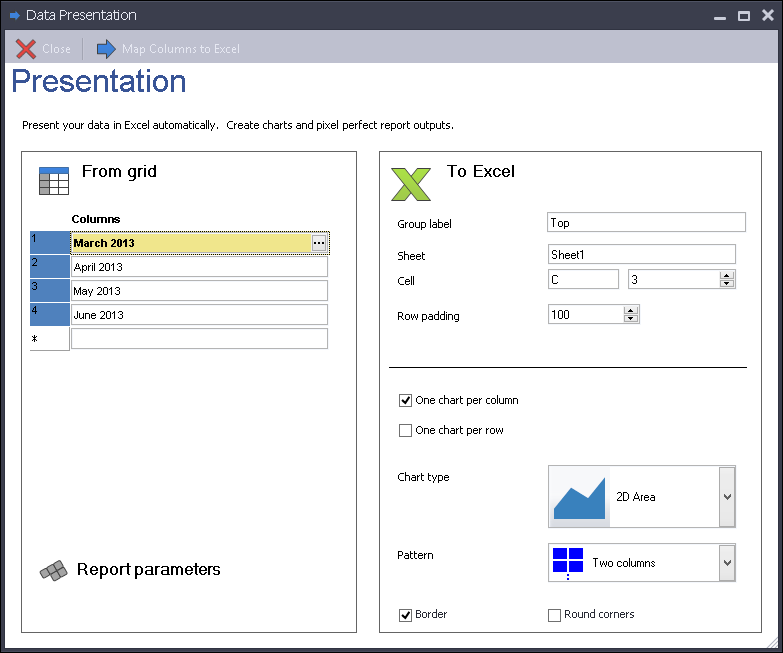The width and height of the screenshot is (783, 653).
Task: Close the Data Presentation window
Action: pos(768,15)
